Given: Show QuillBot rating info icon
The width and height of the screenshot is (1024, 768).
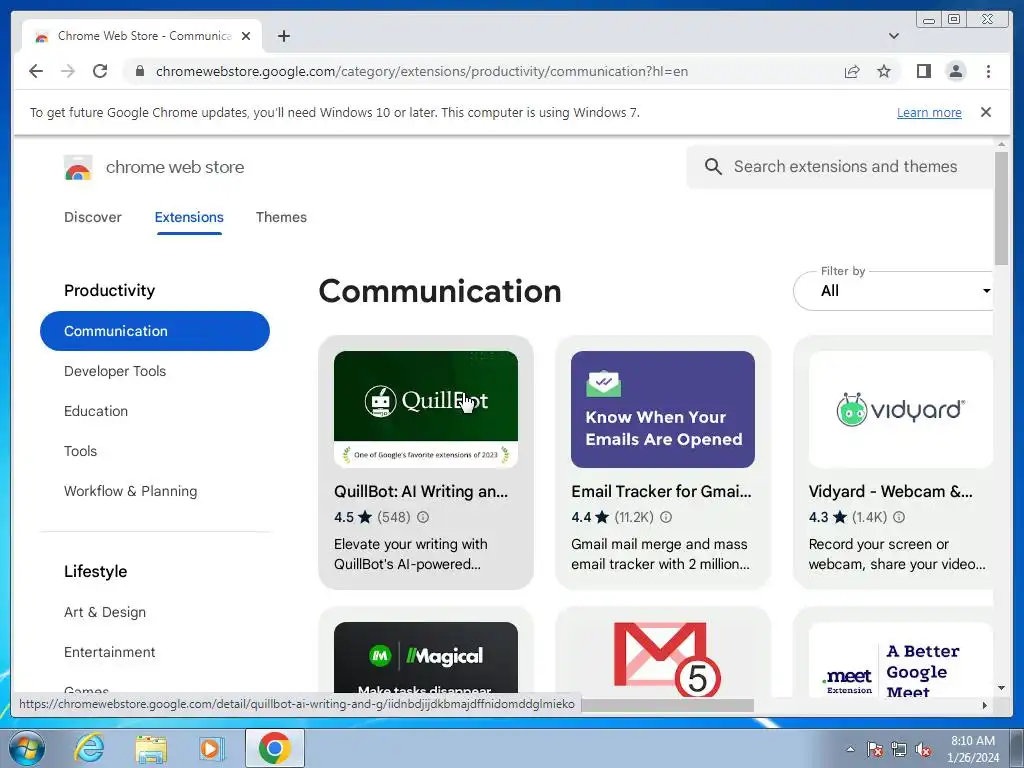Looking at the screenshot, I should point(423,517).
